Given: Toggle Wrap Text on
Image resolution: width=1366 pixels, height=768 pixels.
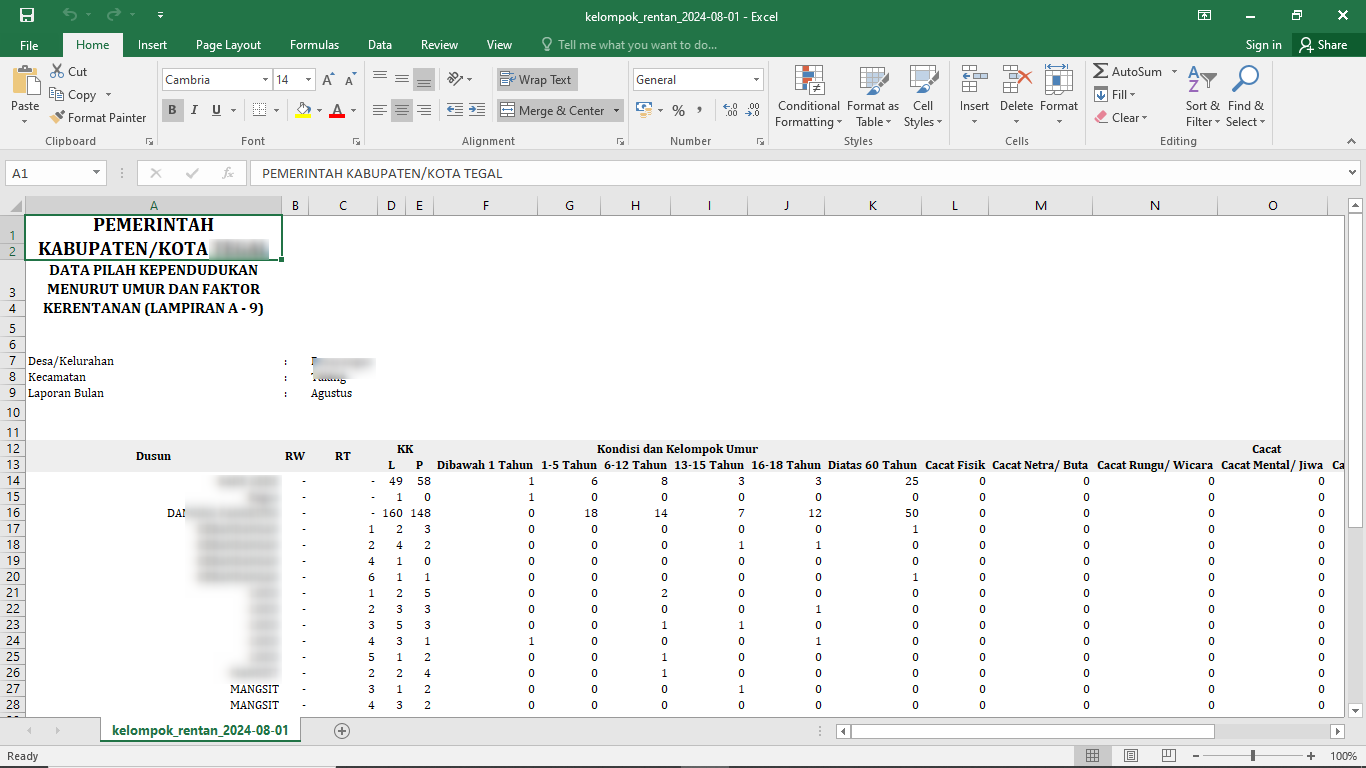Looking at the screenshot, I should pyautogui.click(x=537, y=80).
